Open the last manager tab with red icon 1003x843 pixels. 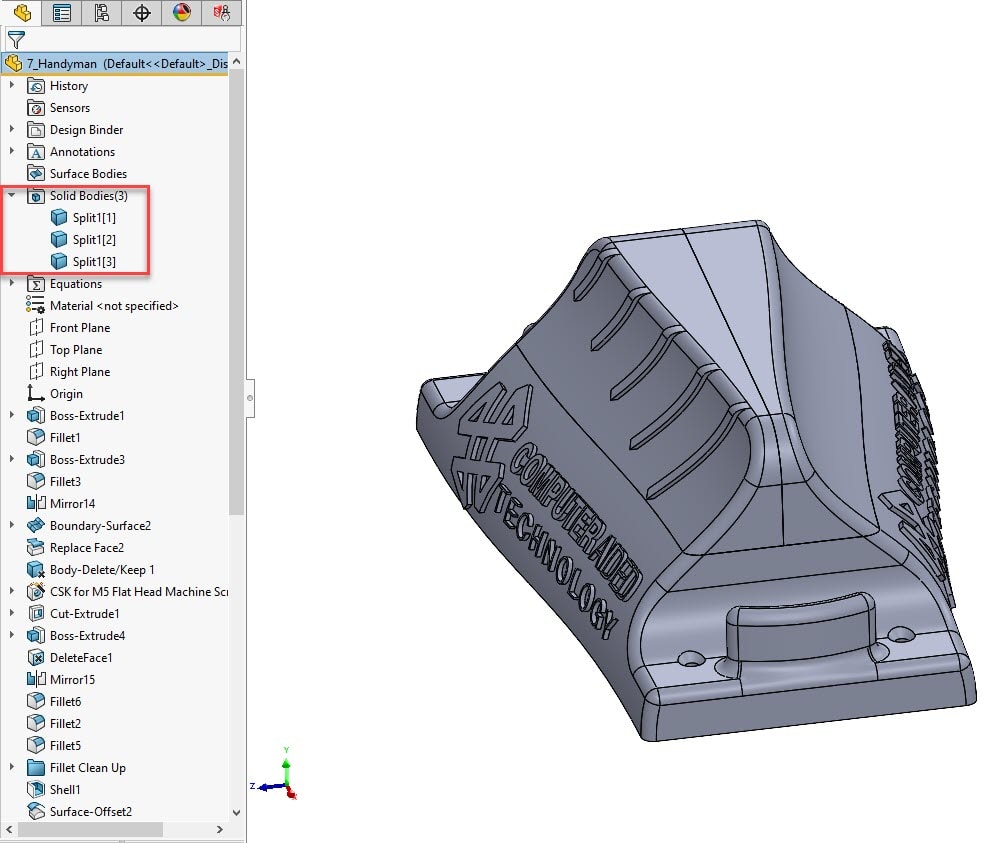pos(221,13)
